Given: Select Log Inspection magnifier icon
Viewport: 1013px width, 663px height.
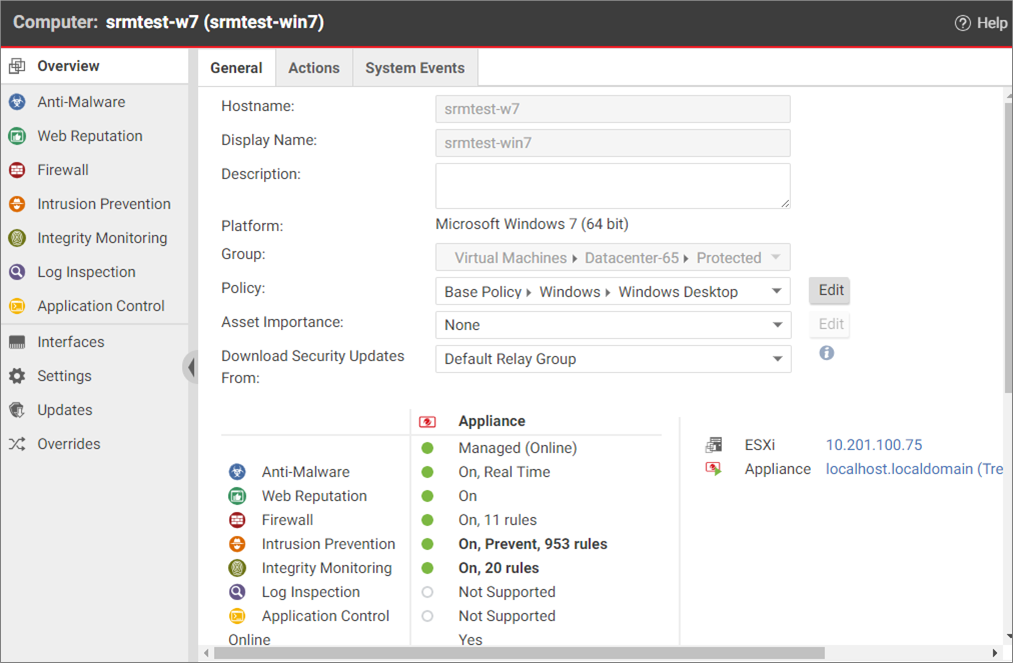Looking at the screenshot, I should pyautogui.click(x=17, y=272).
